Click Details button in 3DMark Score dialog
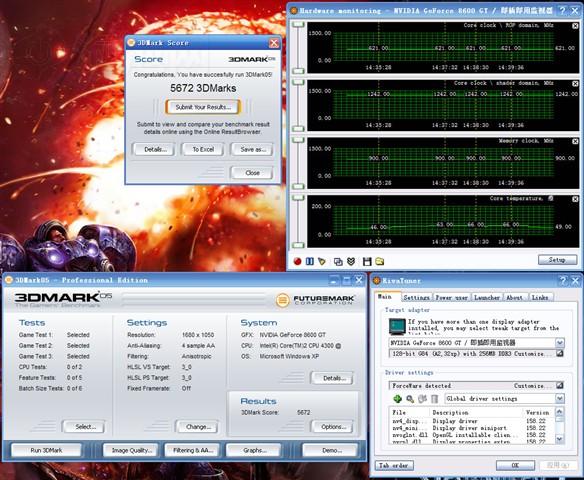Viewport: 584px width, 480px height. [x=153, y=149]
